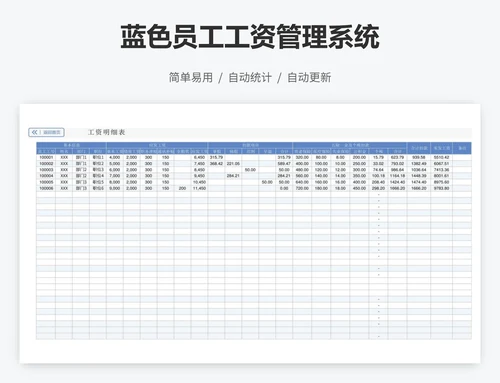Image resolution: width=500 pixels, height=383 pixels.
Task: Select the bonus cell 200 in row 100006
Action: pyautogui.click(x=182, y=188)
